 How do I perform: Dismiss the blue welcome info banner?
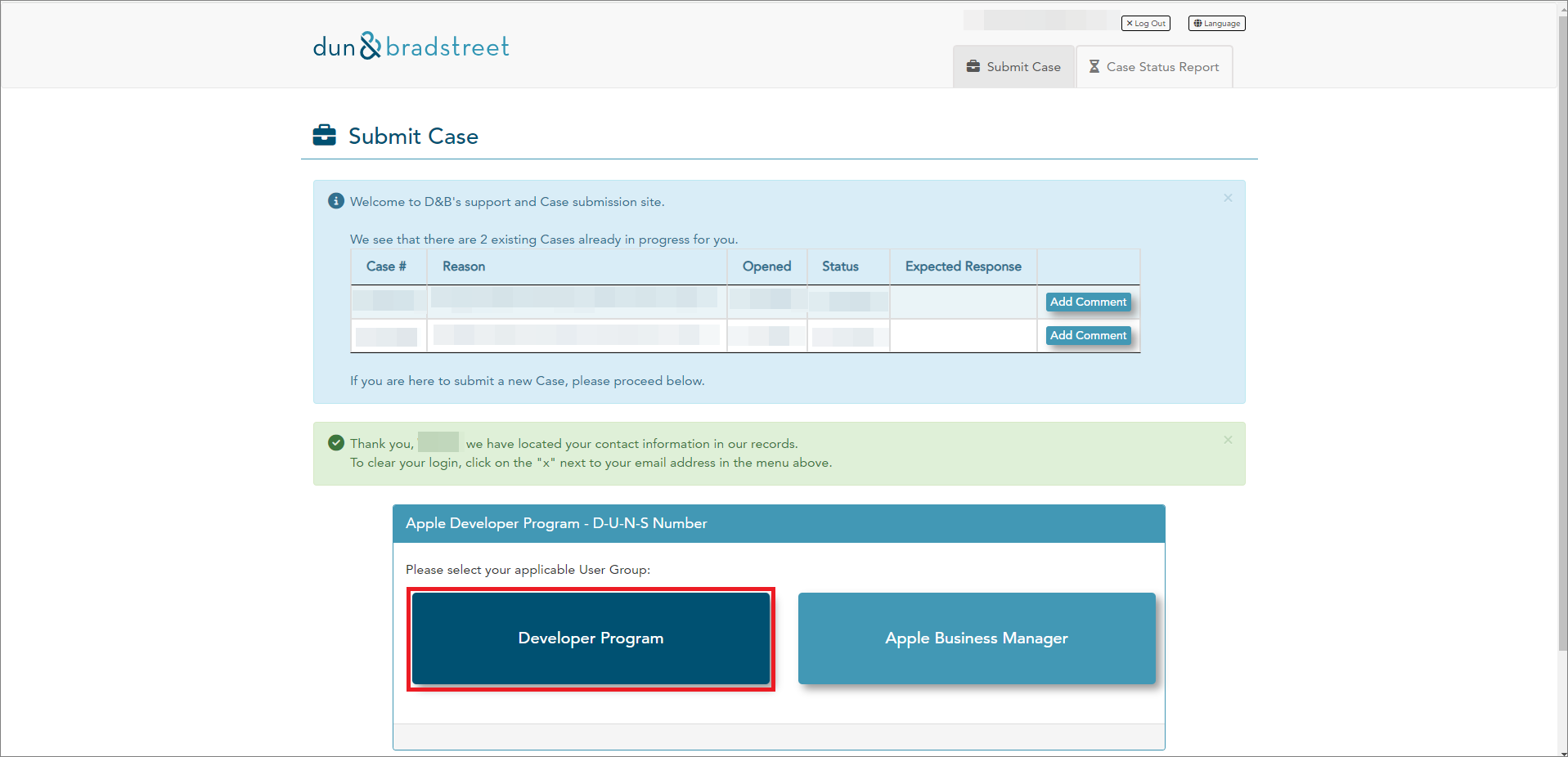(x=1228, y=198)
